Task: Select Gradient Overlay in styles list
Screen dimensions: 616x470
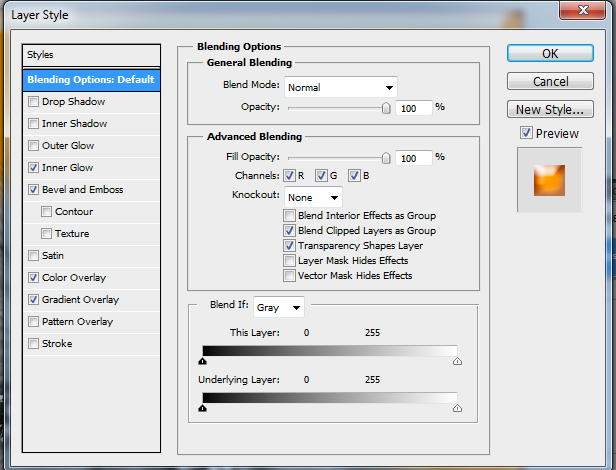Action: (x=80, y=300)
